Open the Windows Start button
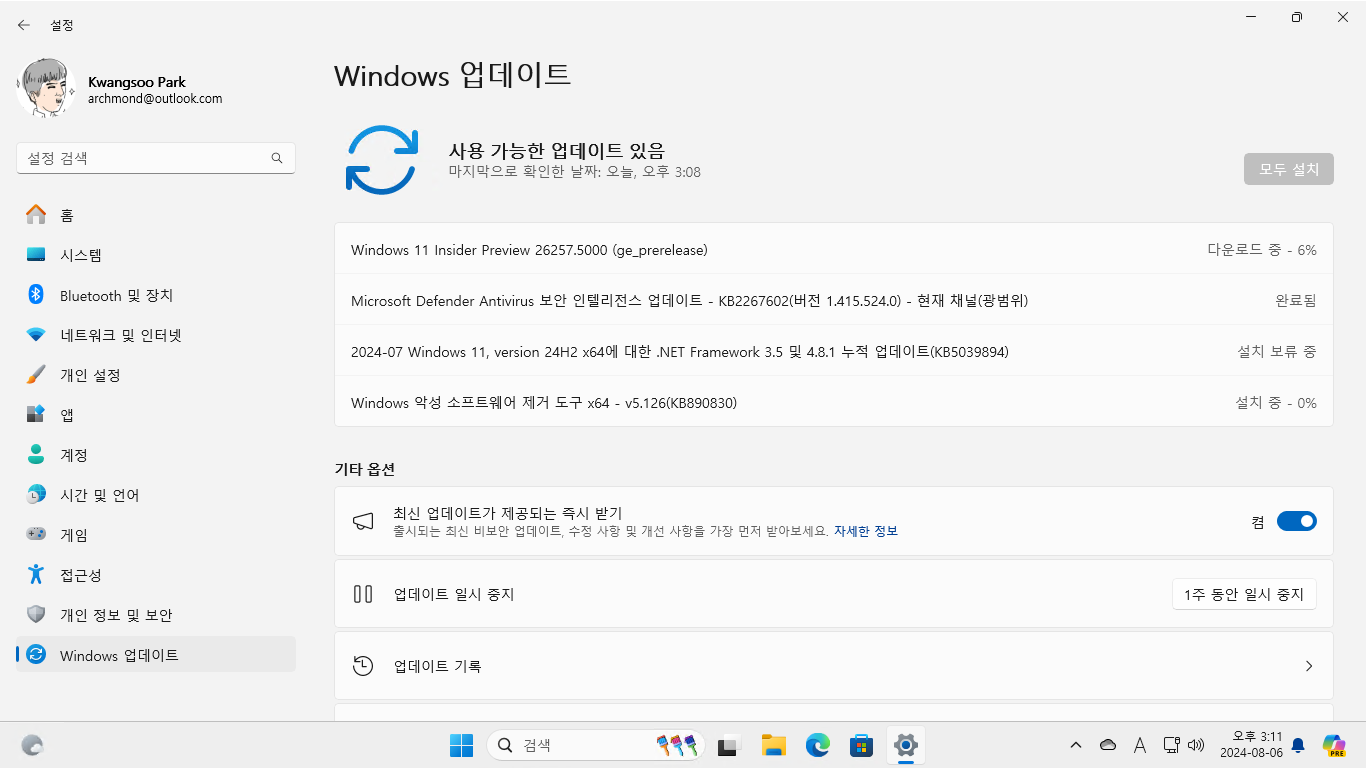The height and width of the screenshot is (768, 1366). coord(461,745)
